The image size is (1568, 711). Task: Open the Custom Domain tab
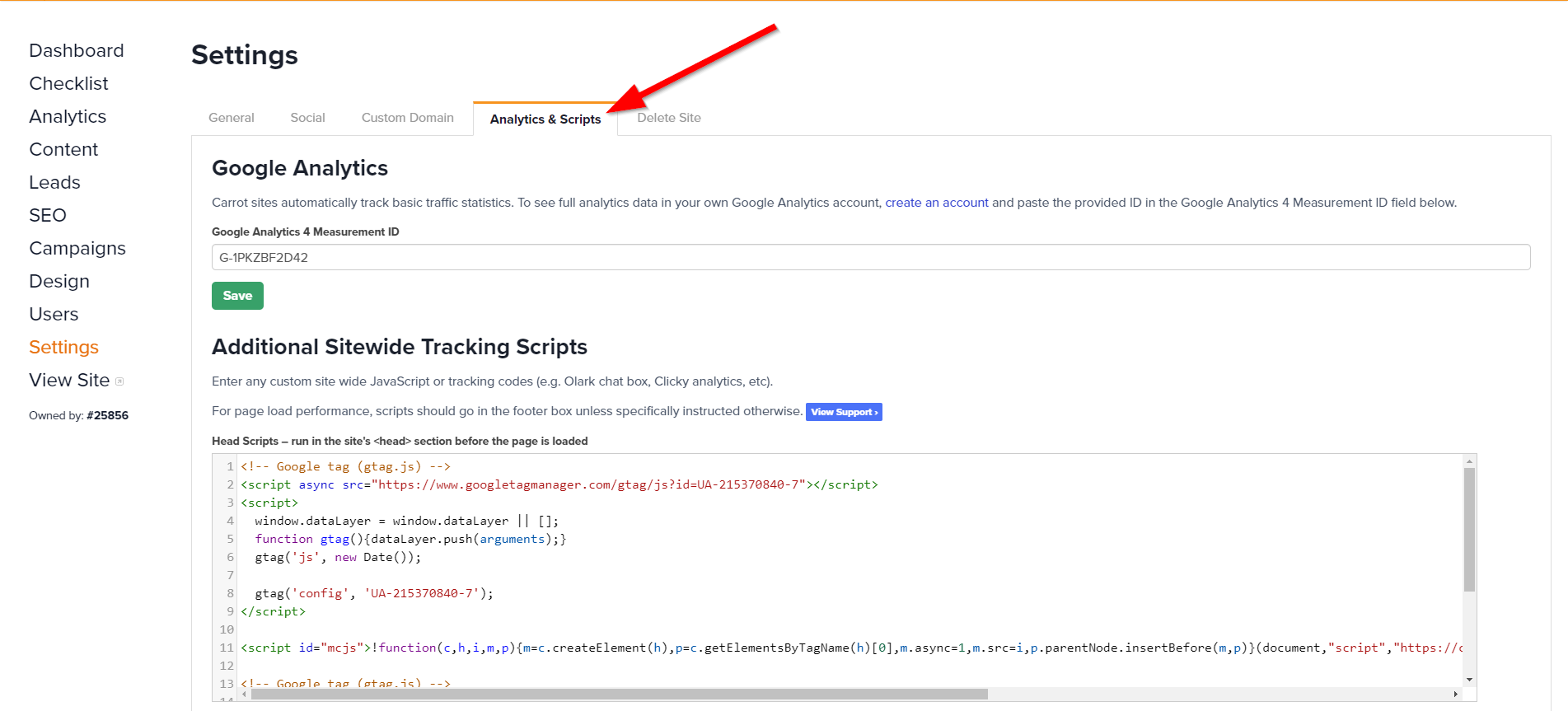click(407, 118)
